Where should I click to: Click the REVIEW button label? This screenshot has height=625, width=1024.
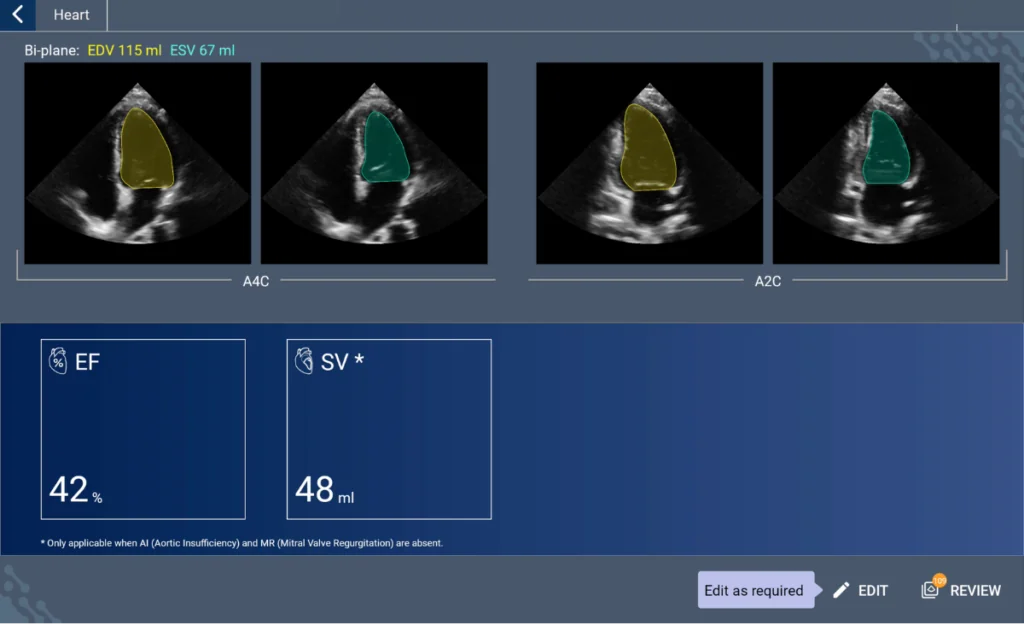[975, 591]
